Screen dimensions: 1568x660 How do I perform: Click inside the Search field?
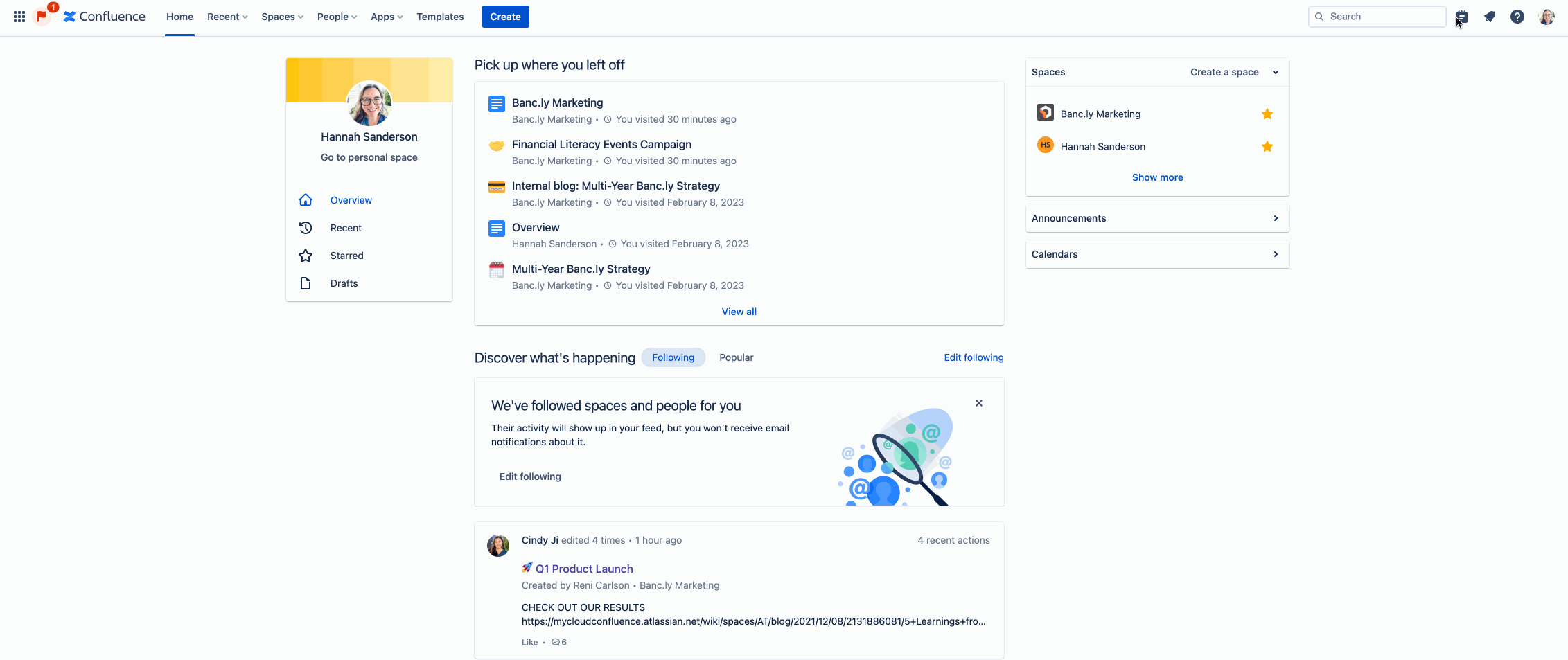click(1379, 16)
